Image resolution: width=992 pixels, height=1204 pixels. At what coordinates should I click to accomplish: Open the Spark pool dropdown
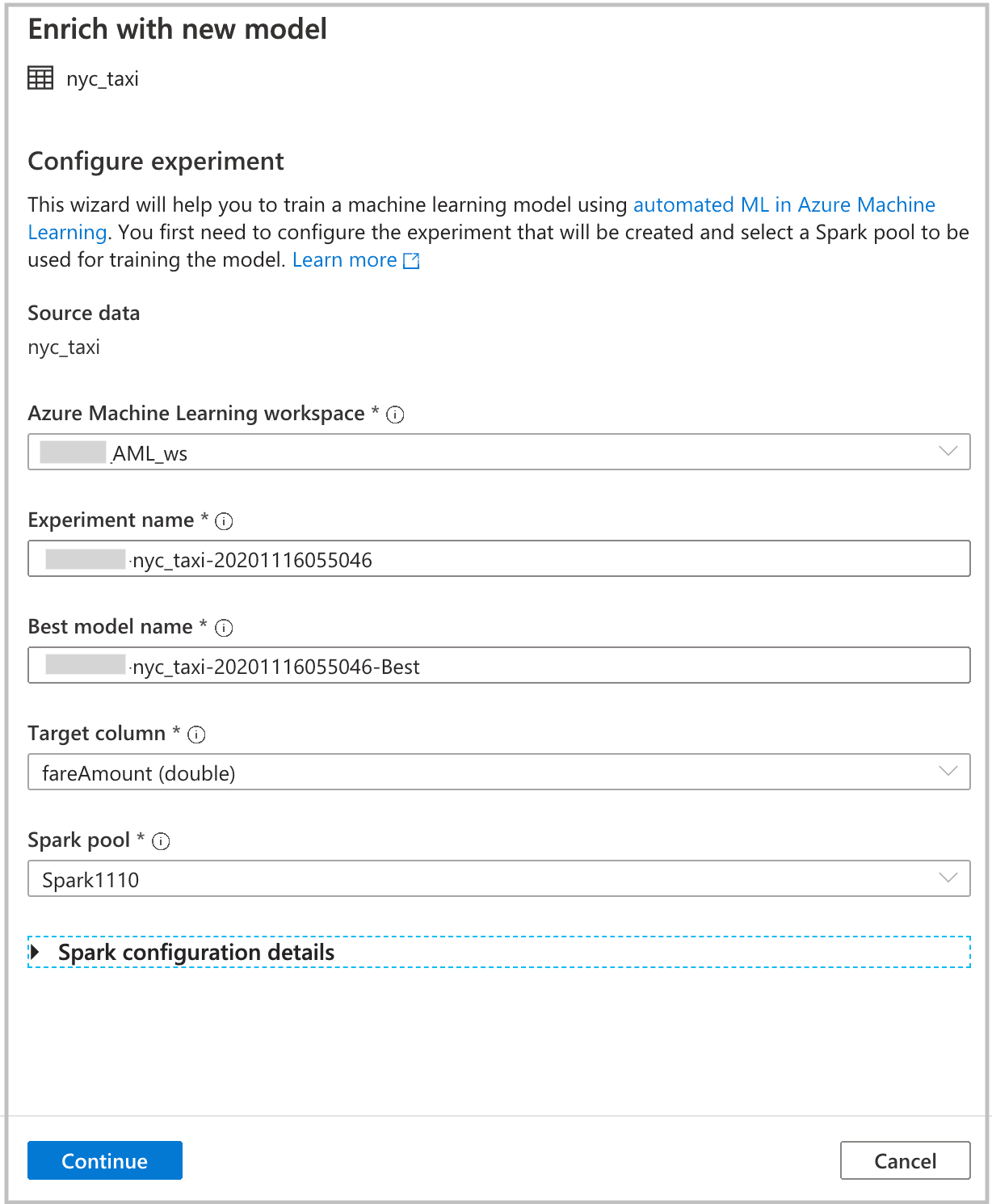pos(947,878)
